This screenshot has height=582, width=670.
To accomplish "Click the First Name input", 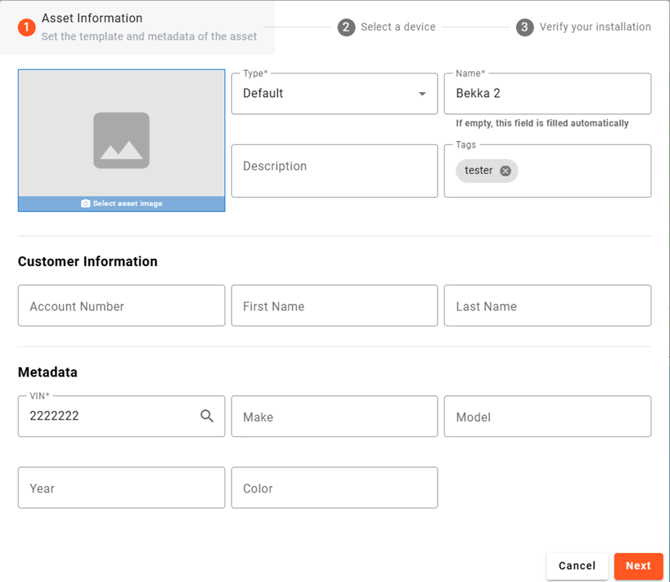I will click(334, 306).
